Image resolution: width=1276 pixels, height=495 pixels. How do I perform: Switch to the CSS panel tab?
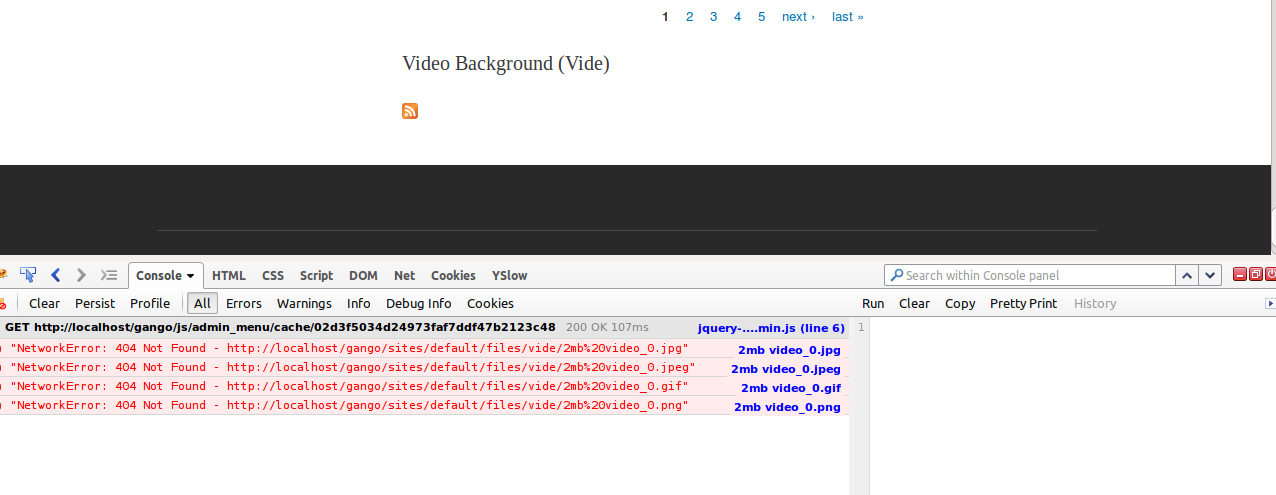point(273,276)
